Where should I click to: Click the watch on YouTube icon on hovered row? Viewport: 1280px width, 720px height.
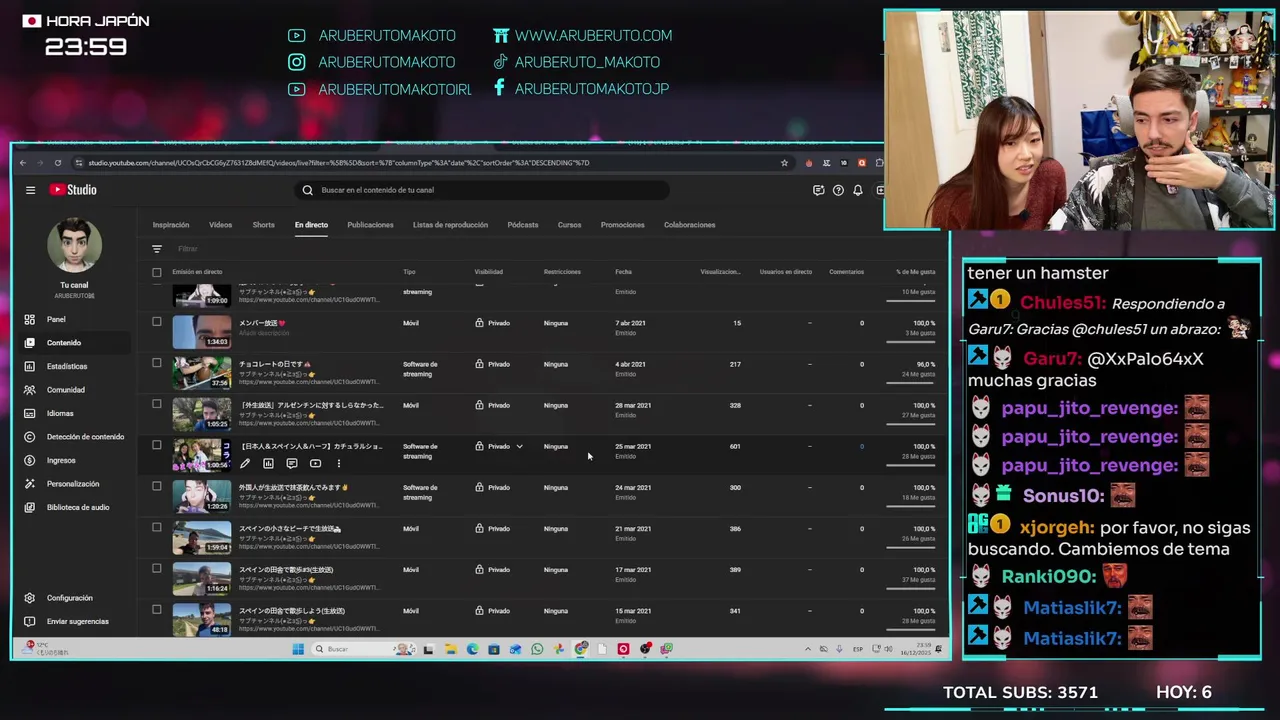pos(315,464)
